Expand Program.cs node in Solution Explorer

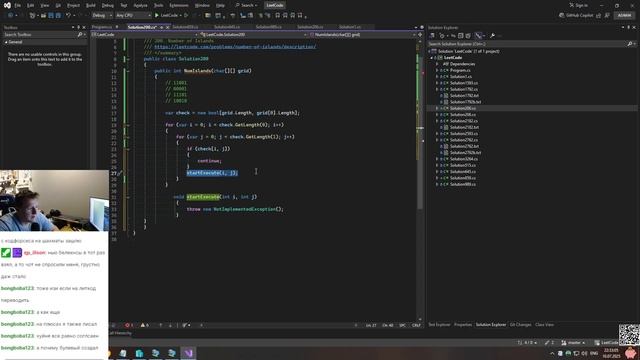click(x=437, y=70)
